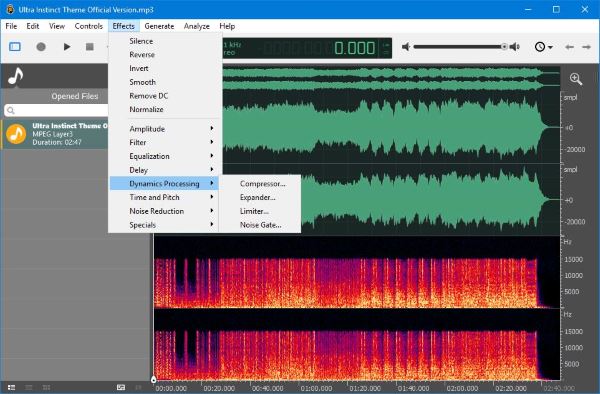600x394 pixels.
Task: Apply the Silence effect
Action: click(164, 41)
